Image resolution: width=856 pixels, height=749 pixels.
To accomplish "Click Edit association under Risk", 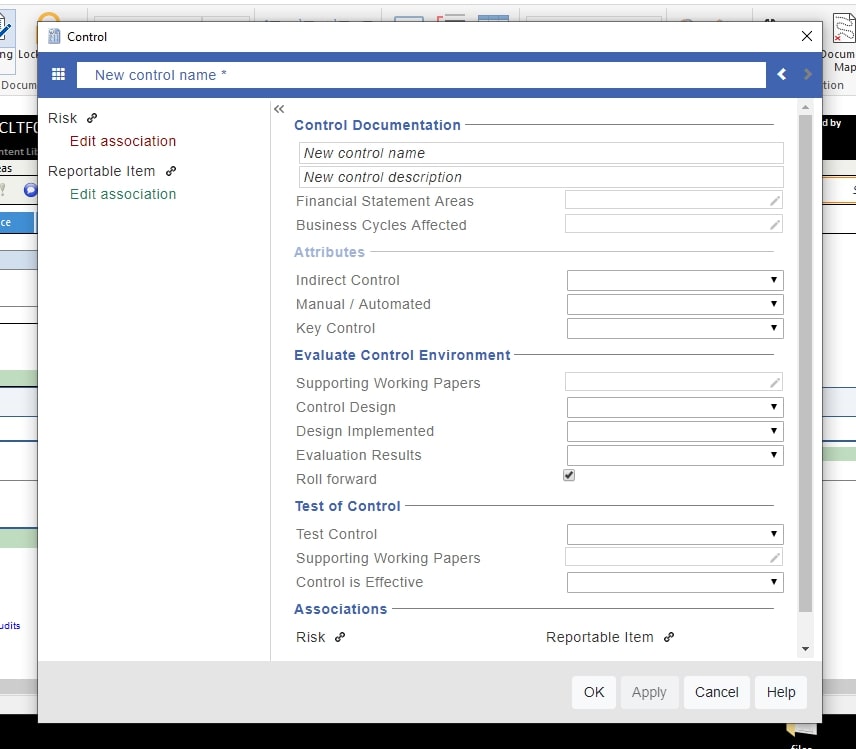I will point(123,141).
